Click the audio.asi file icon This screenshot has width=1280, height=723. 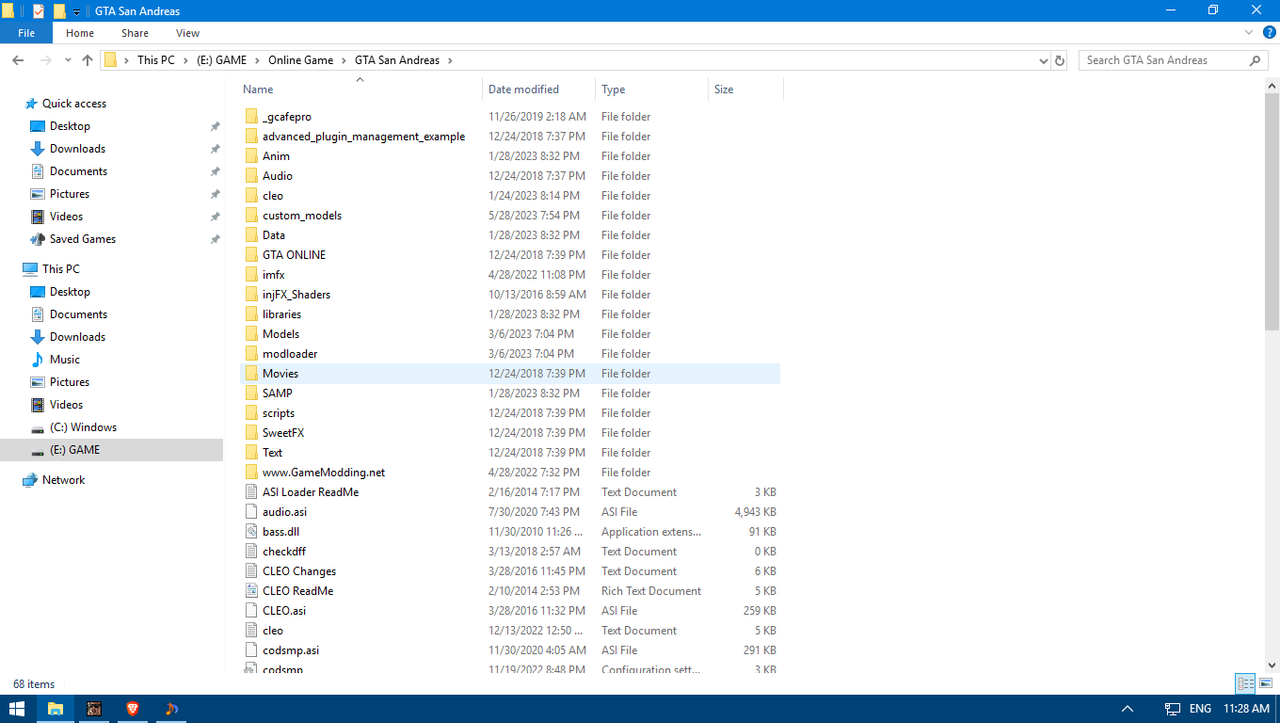point(252,512)
